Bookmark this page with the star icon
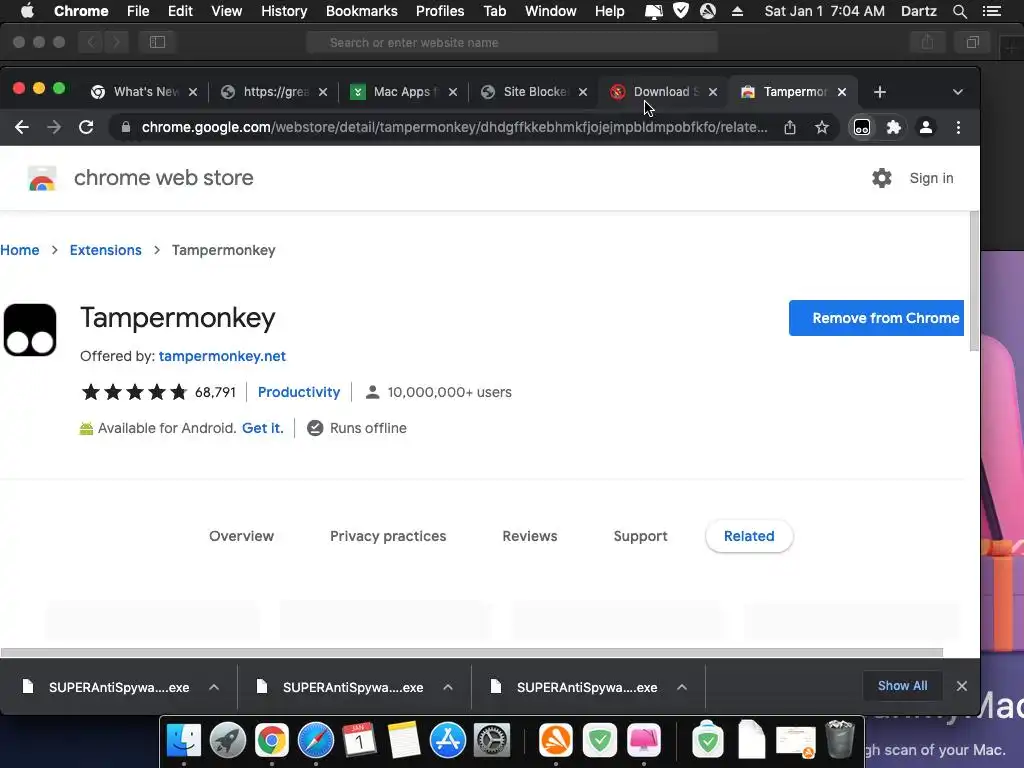The width and height of the screenshot is (1024, 768). (x=822, y=127)
